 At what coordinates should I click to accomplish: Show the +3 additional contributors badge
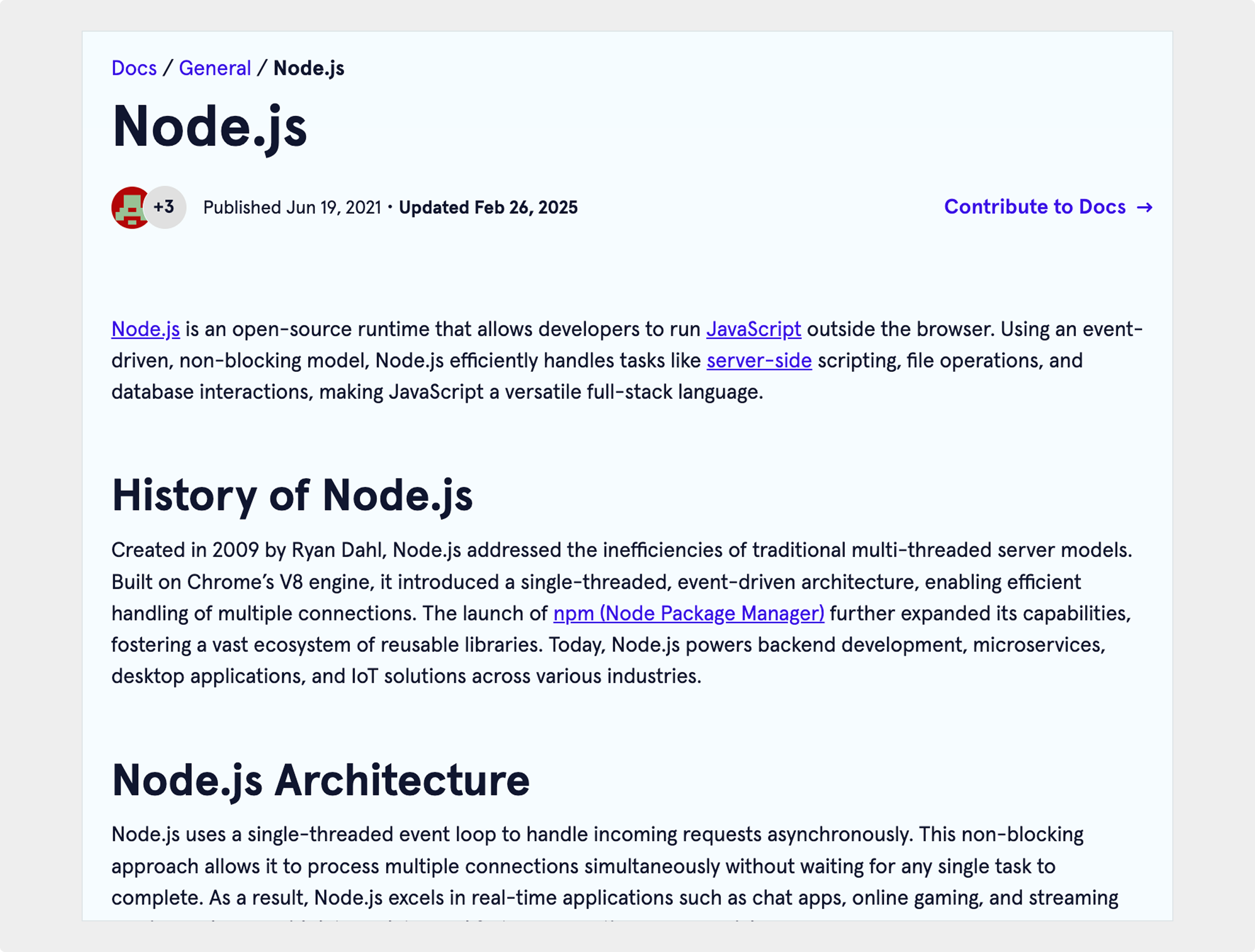(165, 207)
